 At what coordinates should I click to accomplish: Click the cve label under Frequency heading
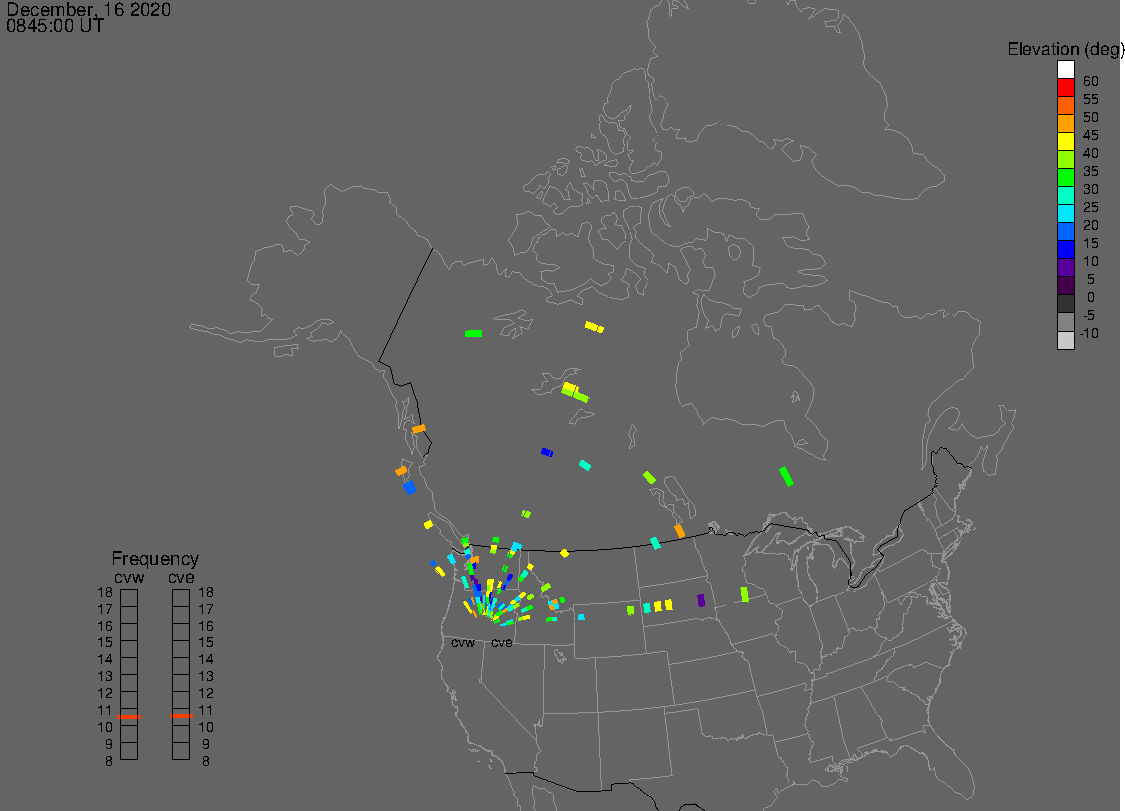(182, 578)
